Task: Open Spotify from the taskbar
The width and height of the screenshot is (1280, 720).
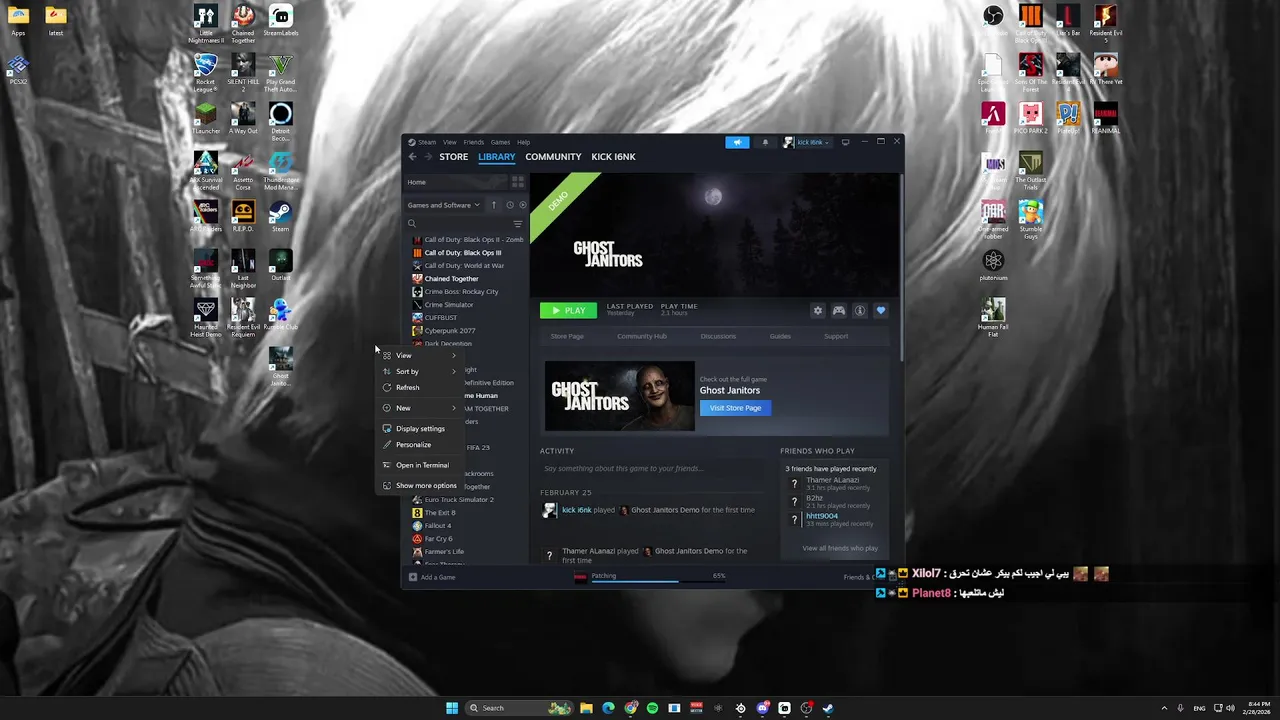Action: tap(652, 708)
